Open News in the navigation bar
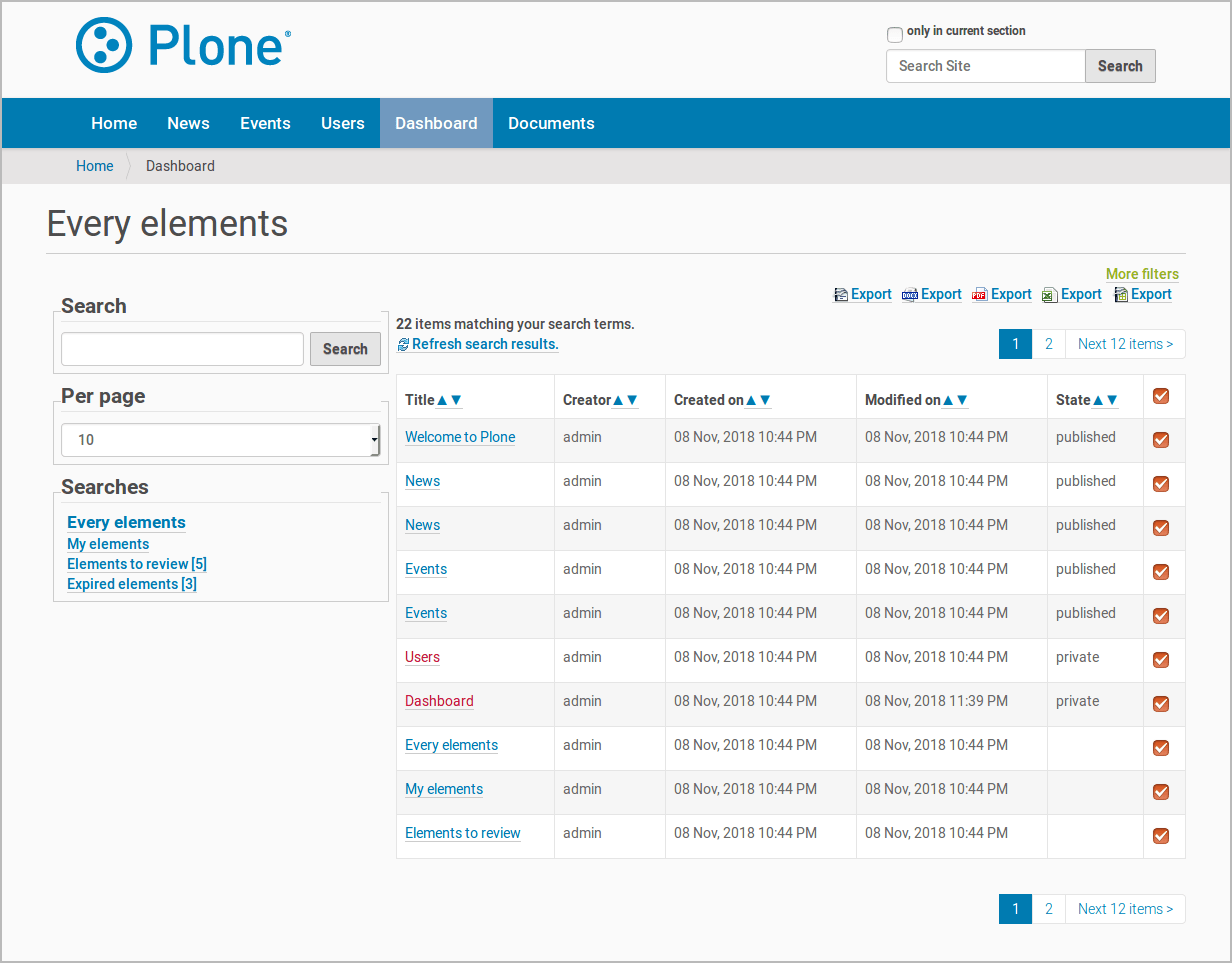The width and height of the screenshot is (1232, 963). tap(188, 123)
